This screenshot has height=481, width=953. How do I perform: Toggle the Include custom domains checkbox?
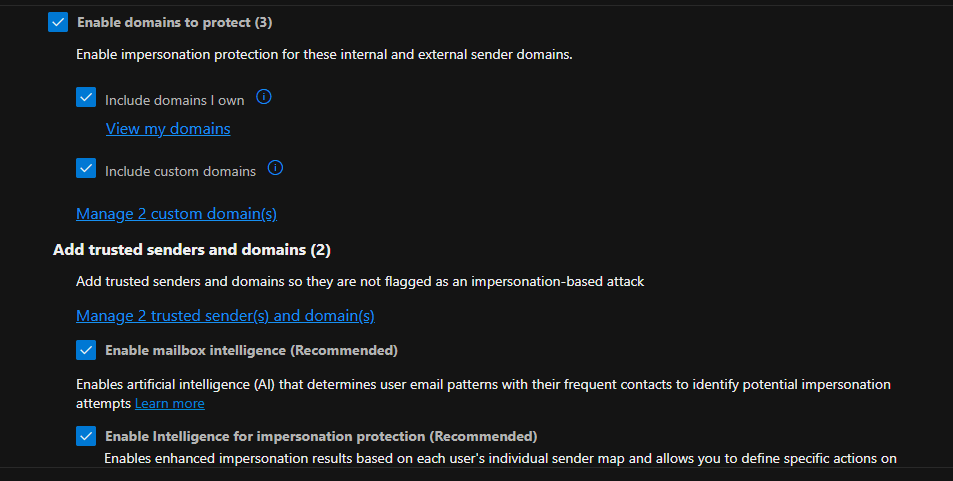tap(86, 168)
